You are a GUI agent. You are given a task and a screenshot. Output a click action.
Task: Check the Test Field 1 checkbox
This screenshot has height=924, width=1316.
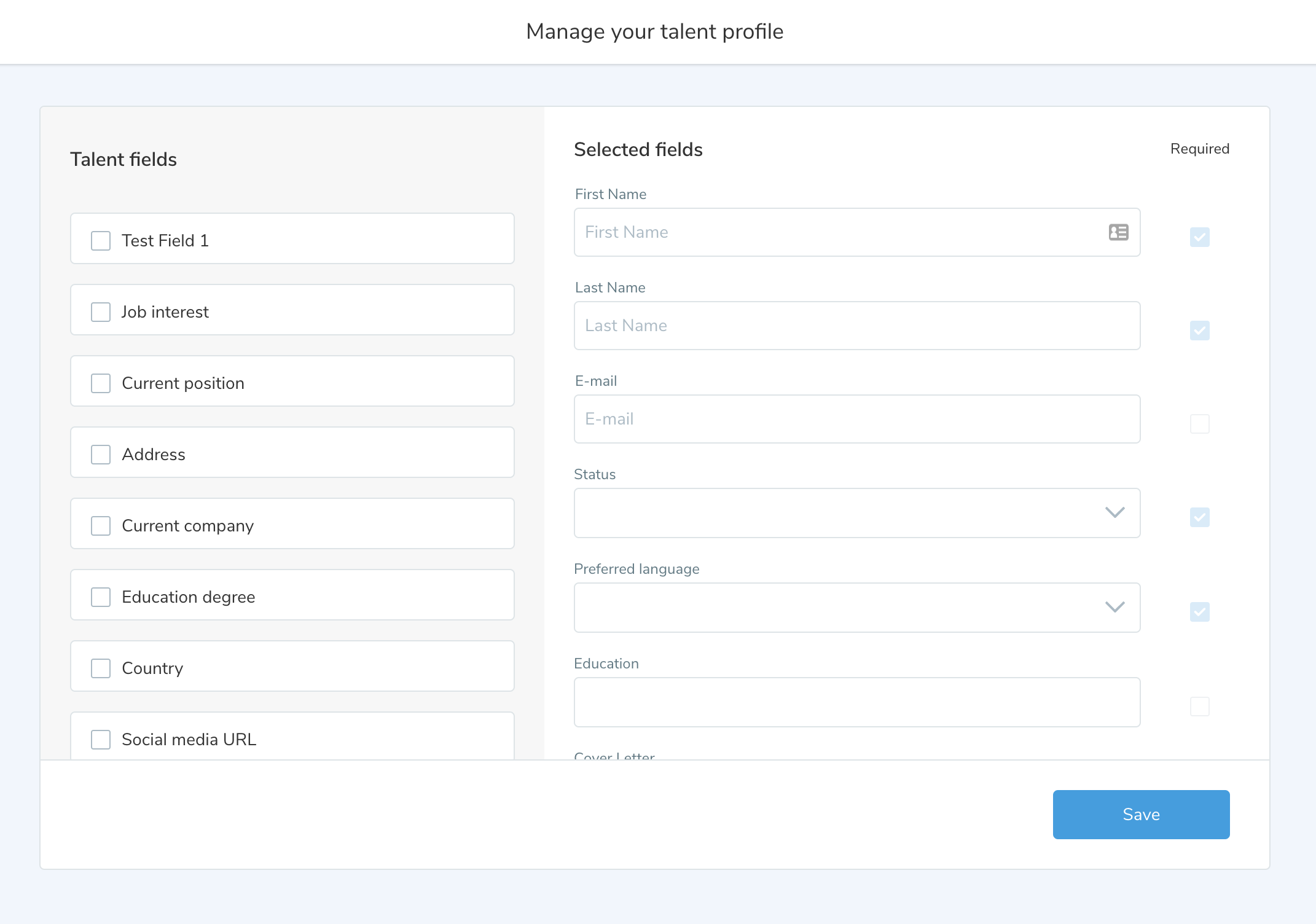tap(101, 241)
